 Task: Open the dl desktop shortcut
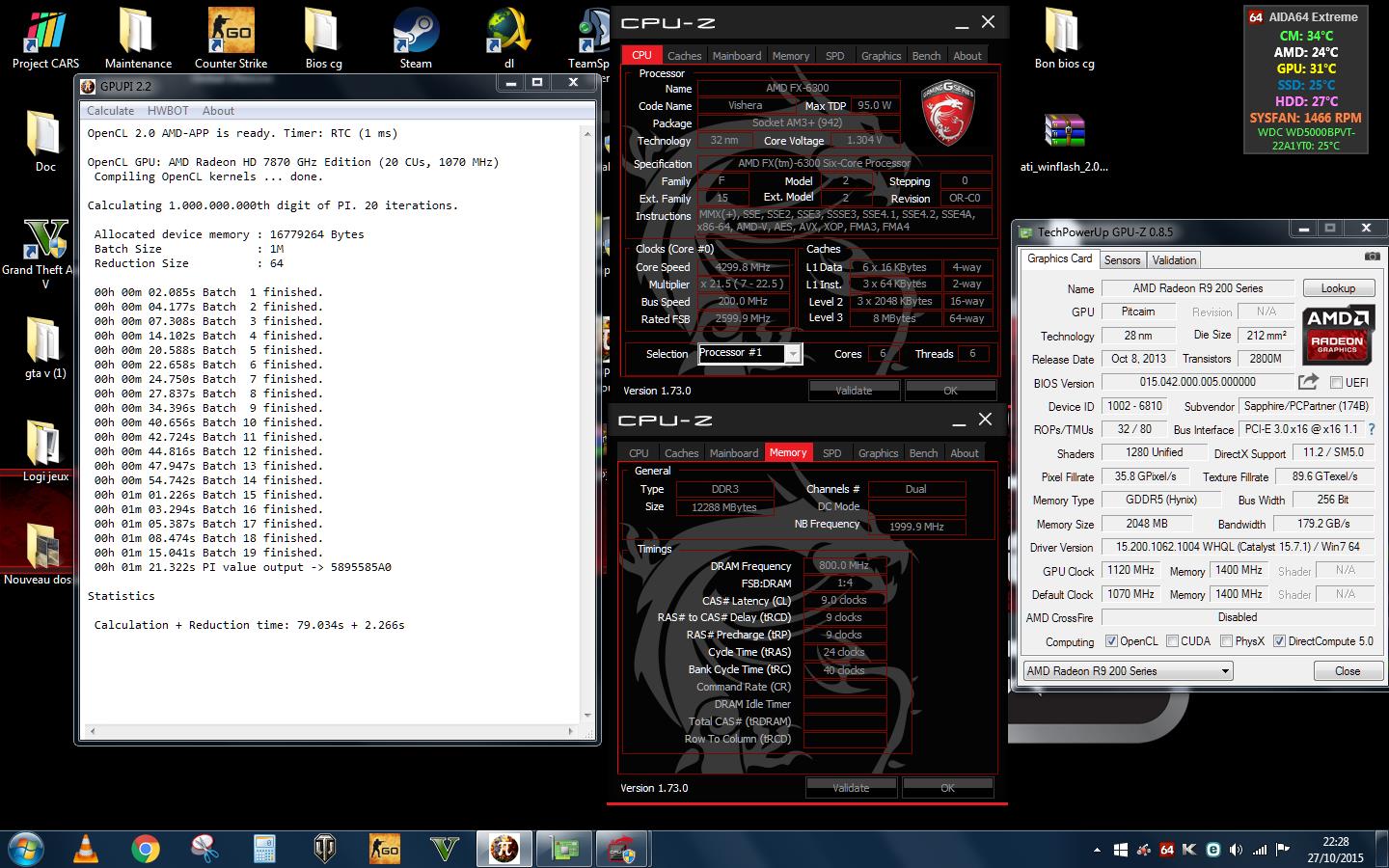508,39
